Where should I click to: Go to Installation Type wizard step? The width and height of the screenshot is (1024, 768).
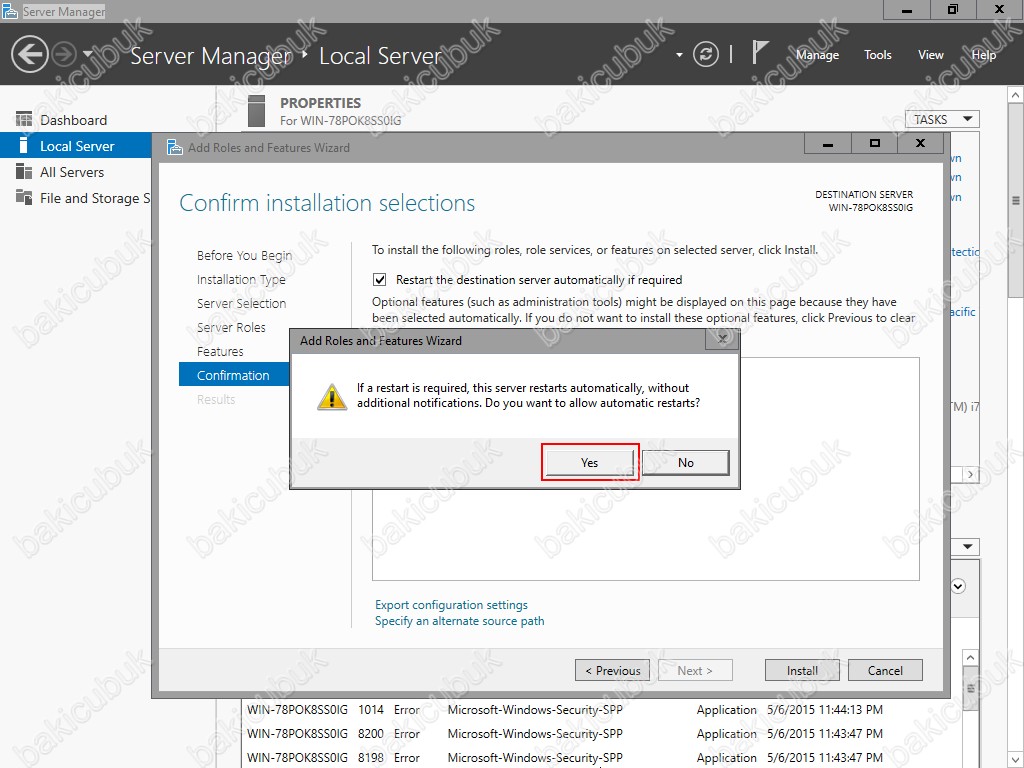[241, 280]
